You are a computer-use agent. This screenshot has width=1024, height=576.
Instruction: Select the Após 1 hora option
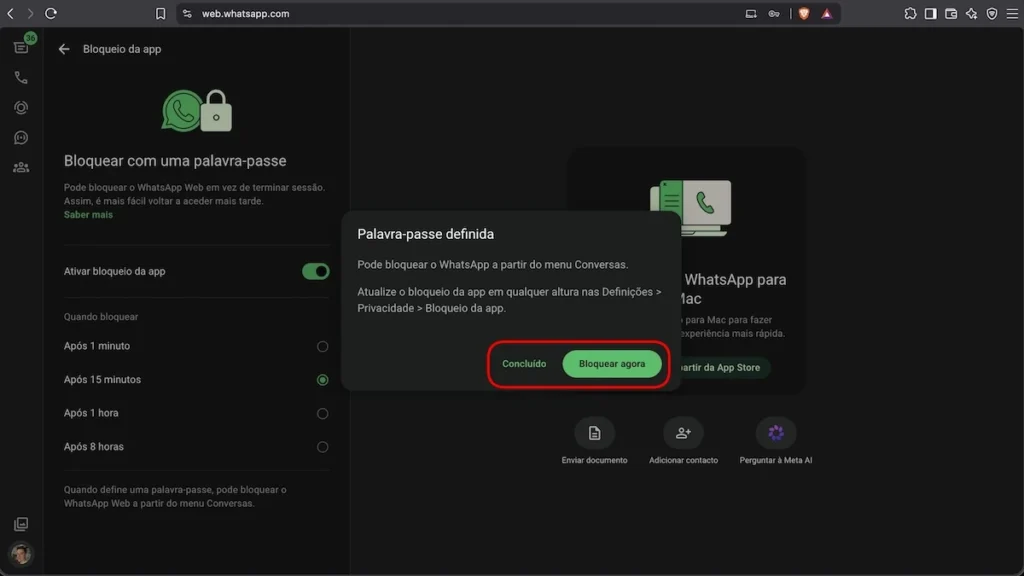click(x=323, y=413)
